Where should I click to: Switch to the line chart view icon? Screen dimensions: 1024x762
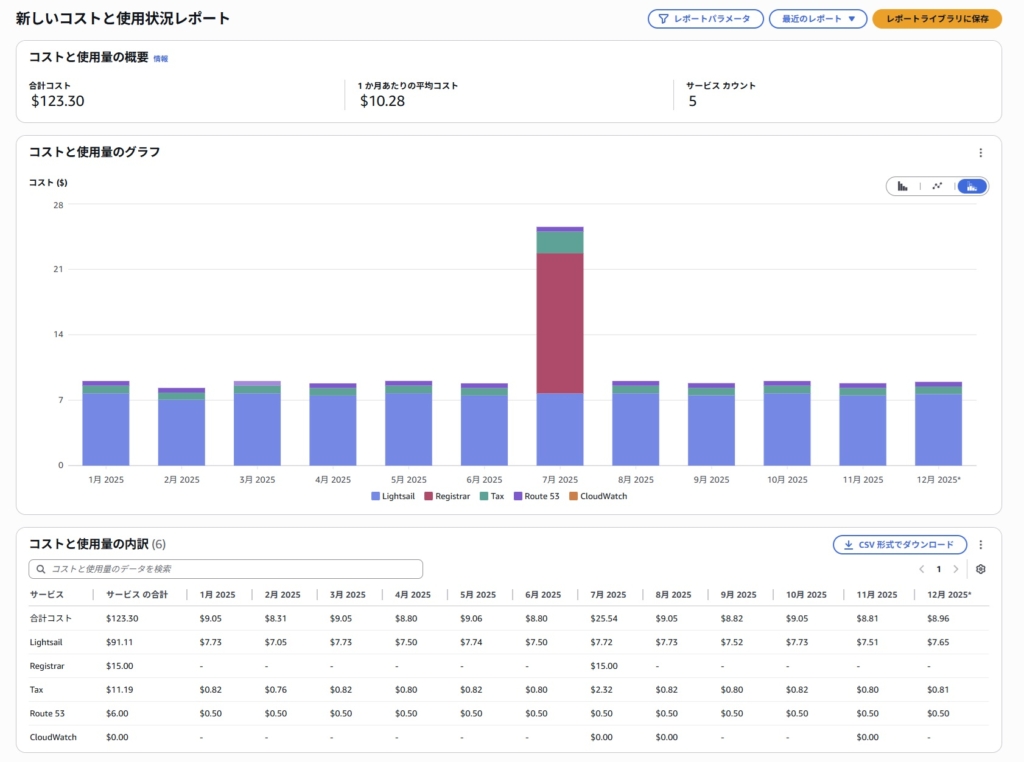point(937,186)
